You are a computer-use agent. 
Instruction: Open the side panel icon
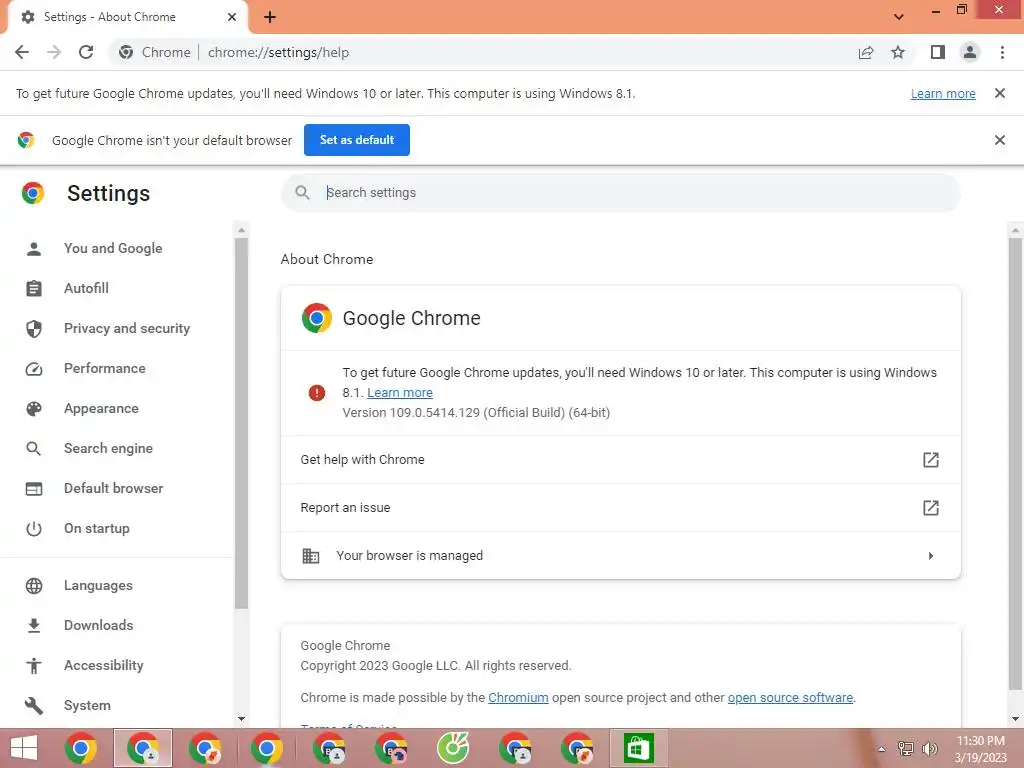(x=938, y=52)
